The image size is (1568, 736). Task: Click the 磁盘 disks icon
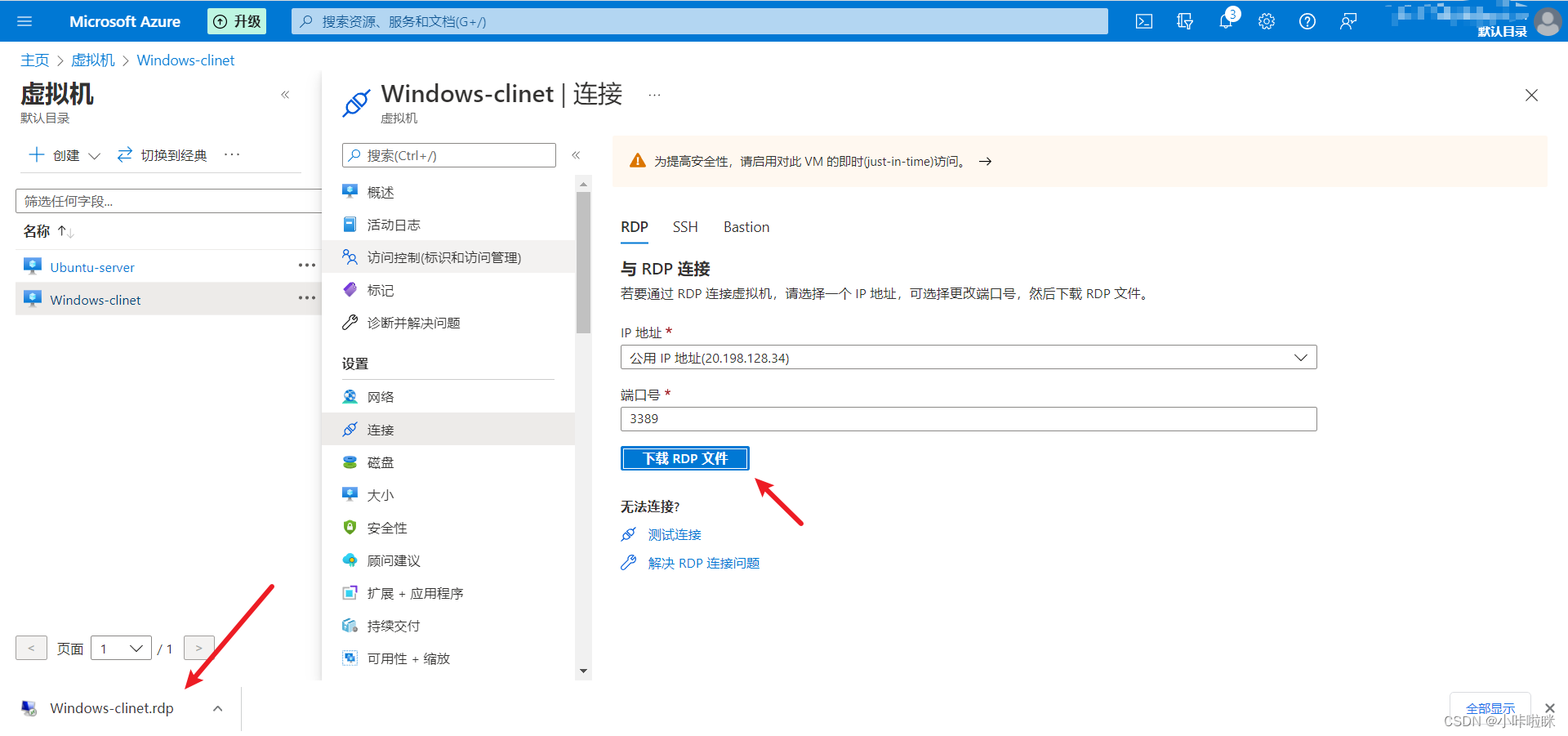click(350, 462)
